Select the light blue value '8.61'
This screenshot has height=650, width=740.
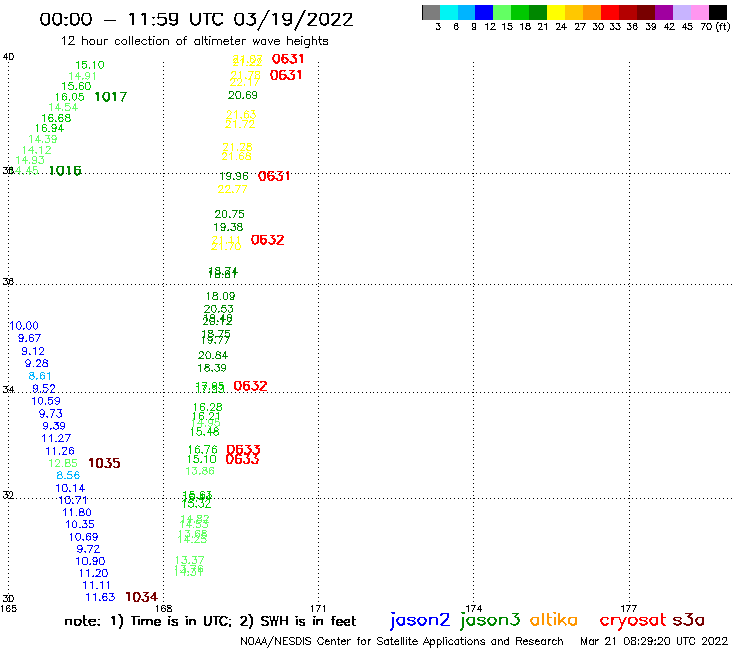coord(40,376)
